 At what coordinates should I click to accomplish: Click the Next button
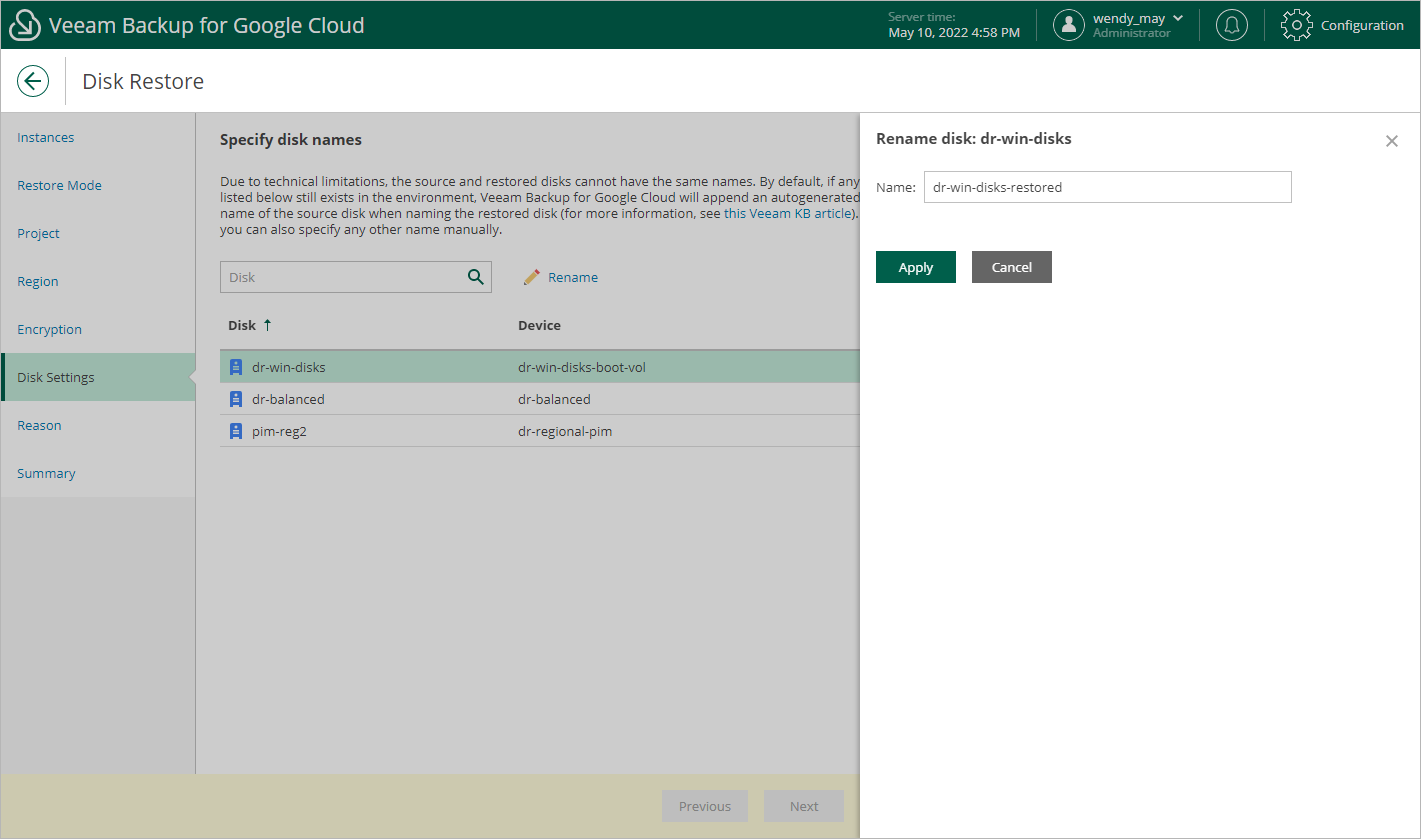[804, 806]
